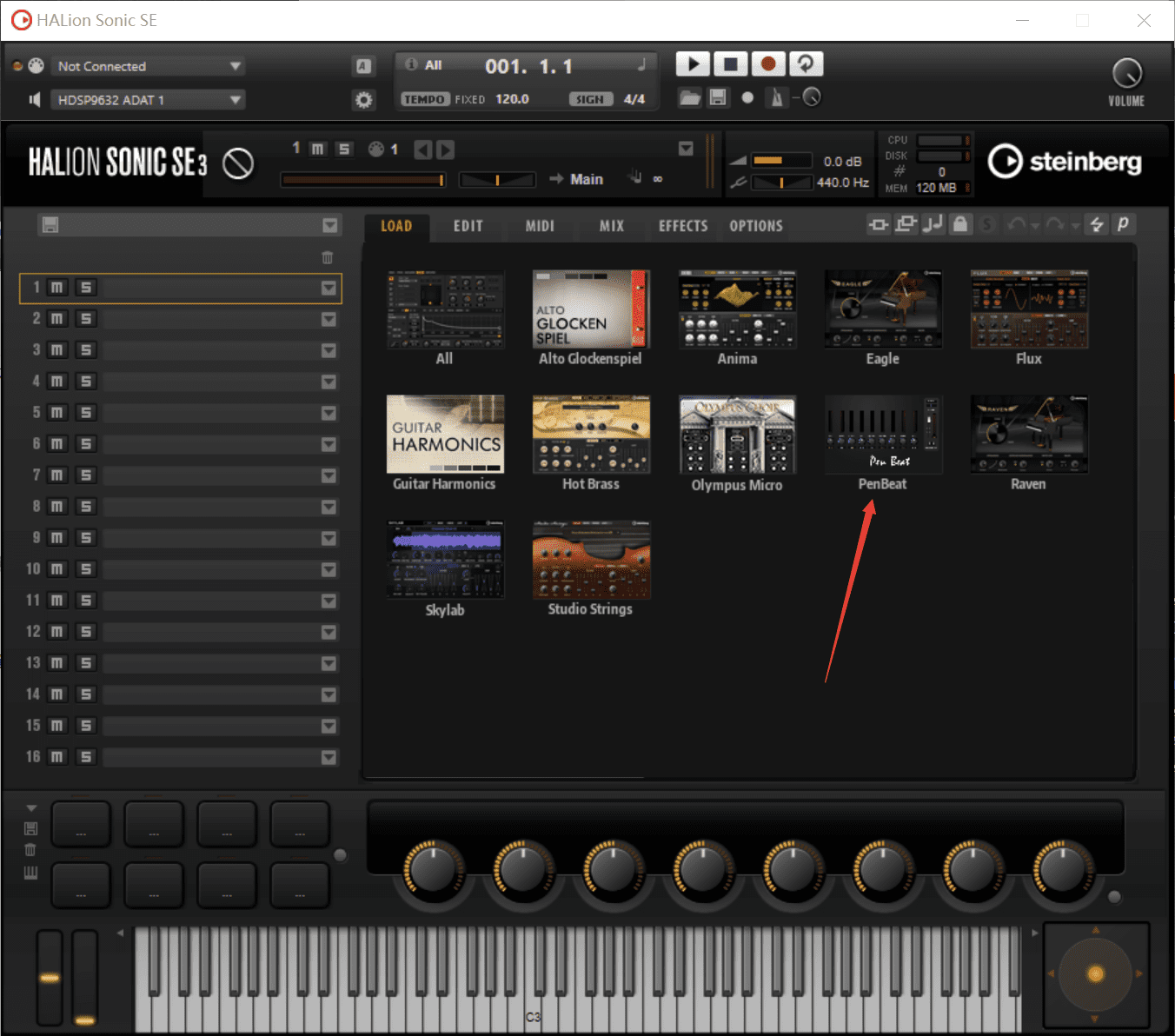The width and height of the screenshot is (1175, 1036).
Task: Click the second insert bypass icon
Action: 906,225
